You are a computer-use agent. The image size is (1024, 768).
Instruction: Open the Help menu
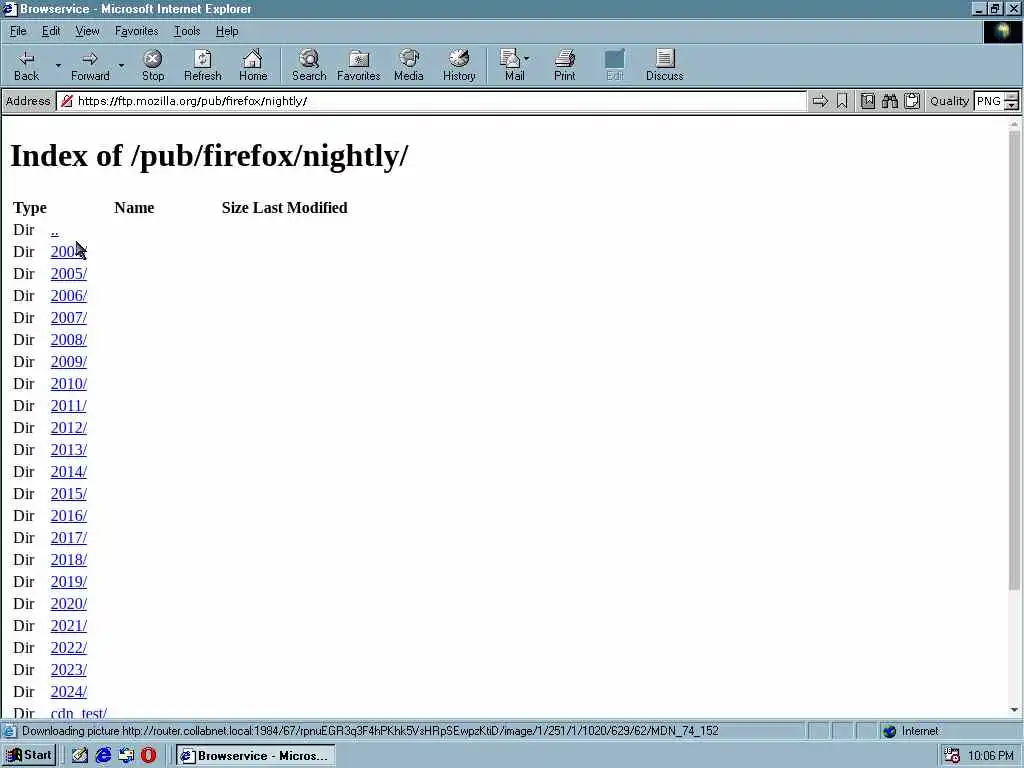pyautogui.click(x=227, y=31)
